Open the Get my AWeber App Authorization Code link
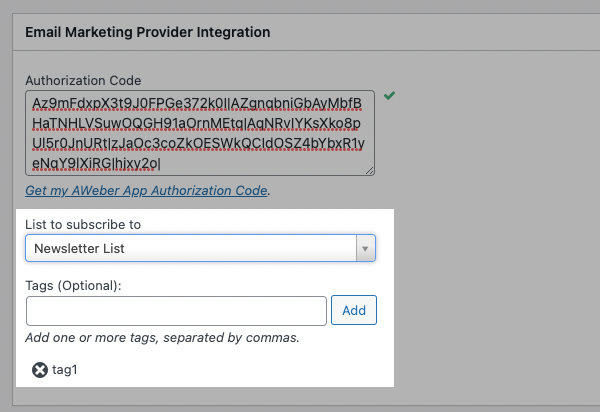The height and width of the screenshot is (412, 600). click(147, 190)
